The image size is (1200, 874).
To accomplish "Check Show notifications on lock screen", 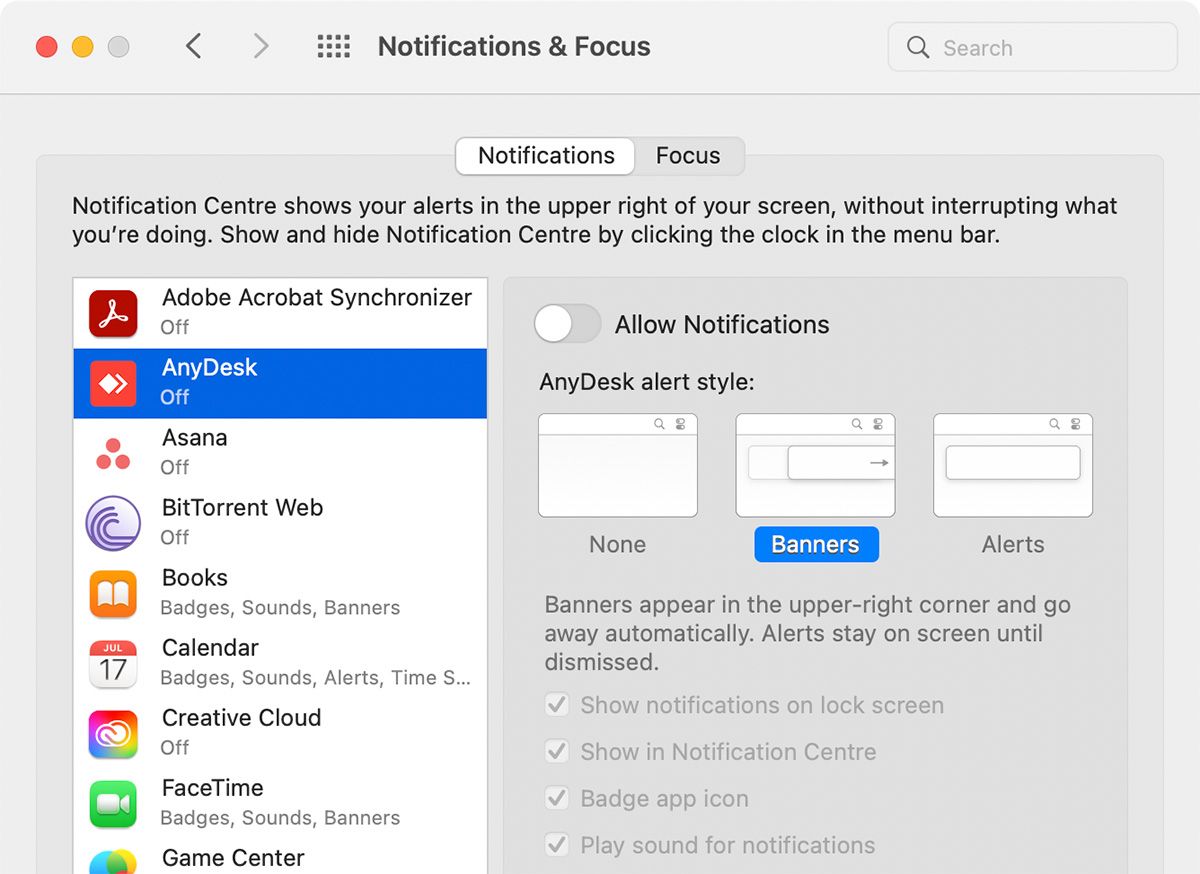I will click(x=557, y=704).
